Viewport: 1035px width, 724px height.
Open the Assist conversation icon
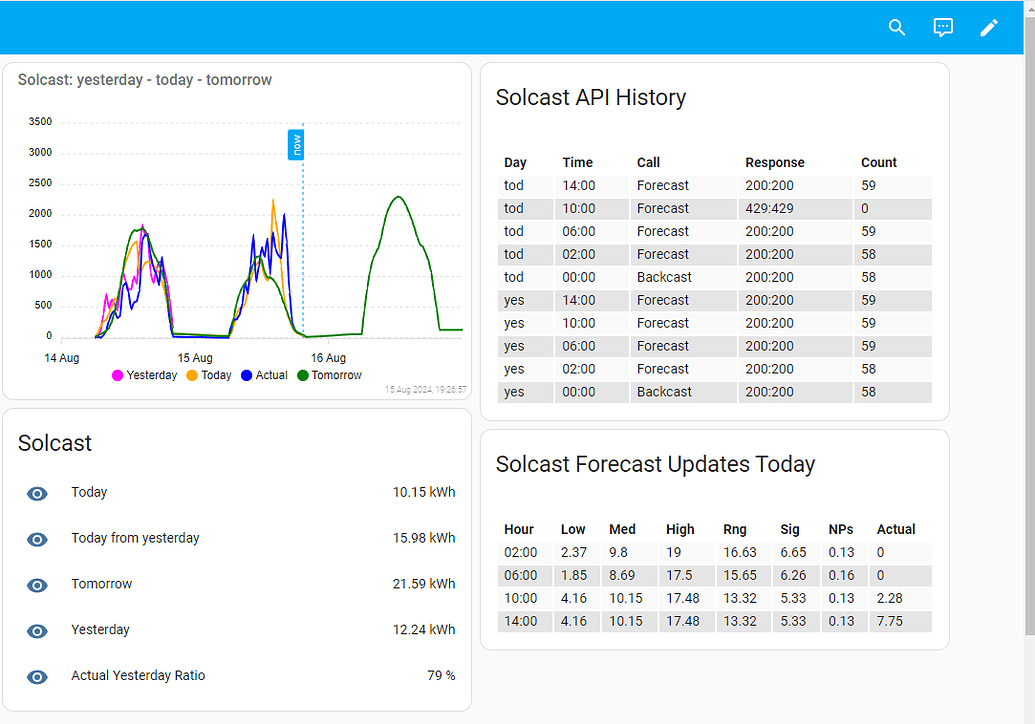point(943,27)
